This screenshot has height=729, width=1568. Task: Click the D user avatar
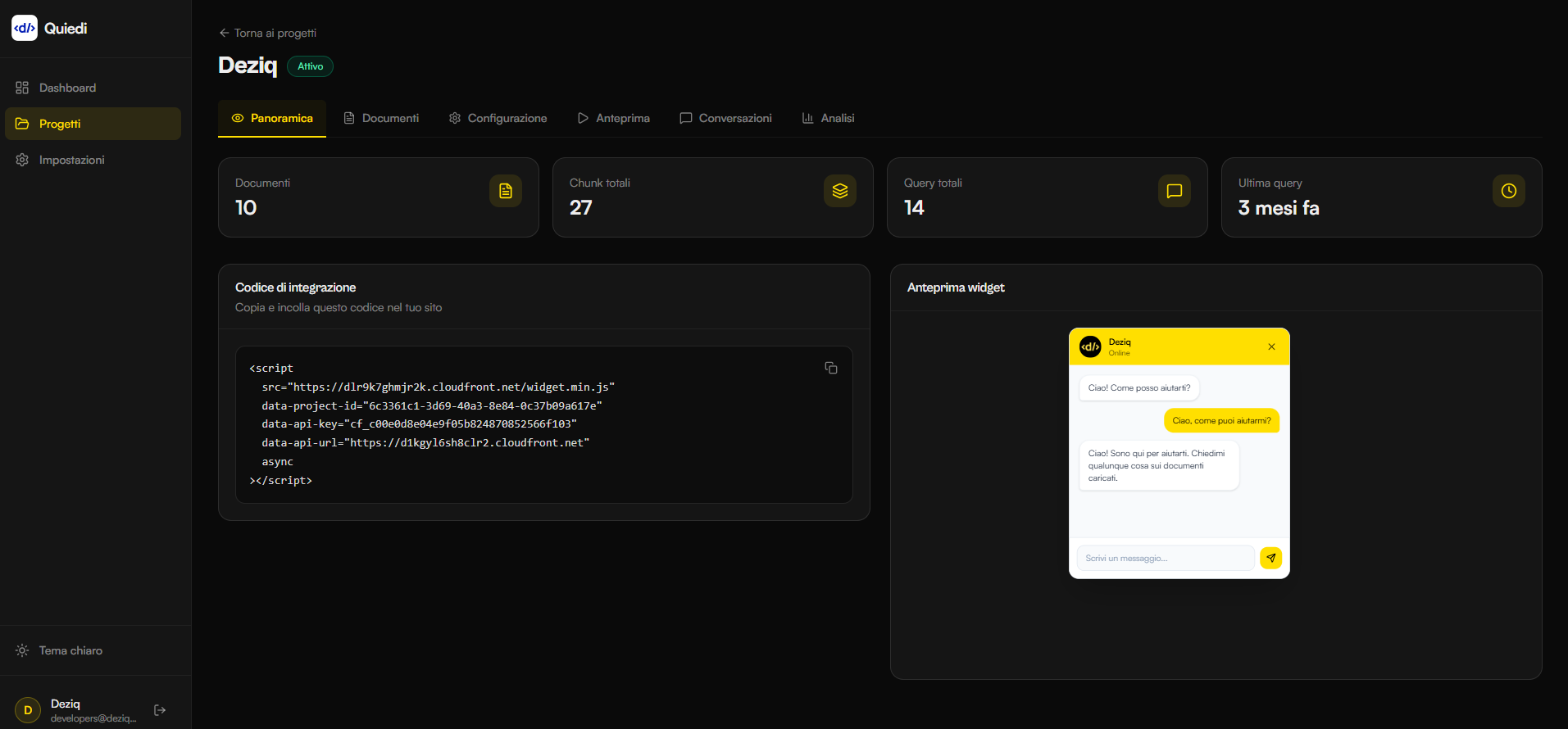tap(28, 710)
